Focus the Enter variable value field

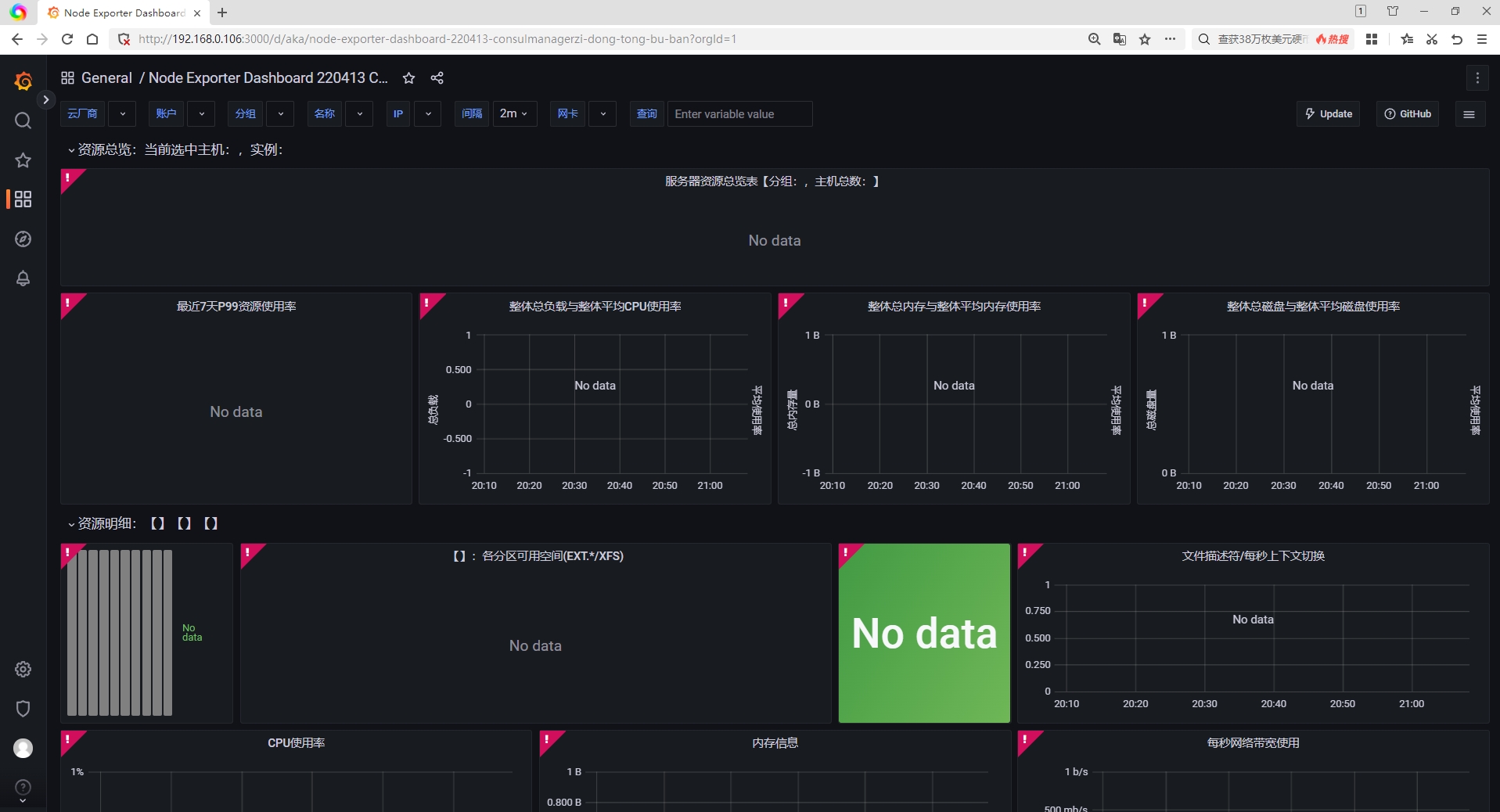[x=739, y=114]
